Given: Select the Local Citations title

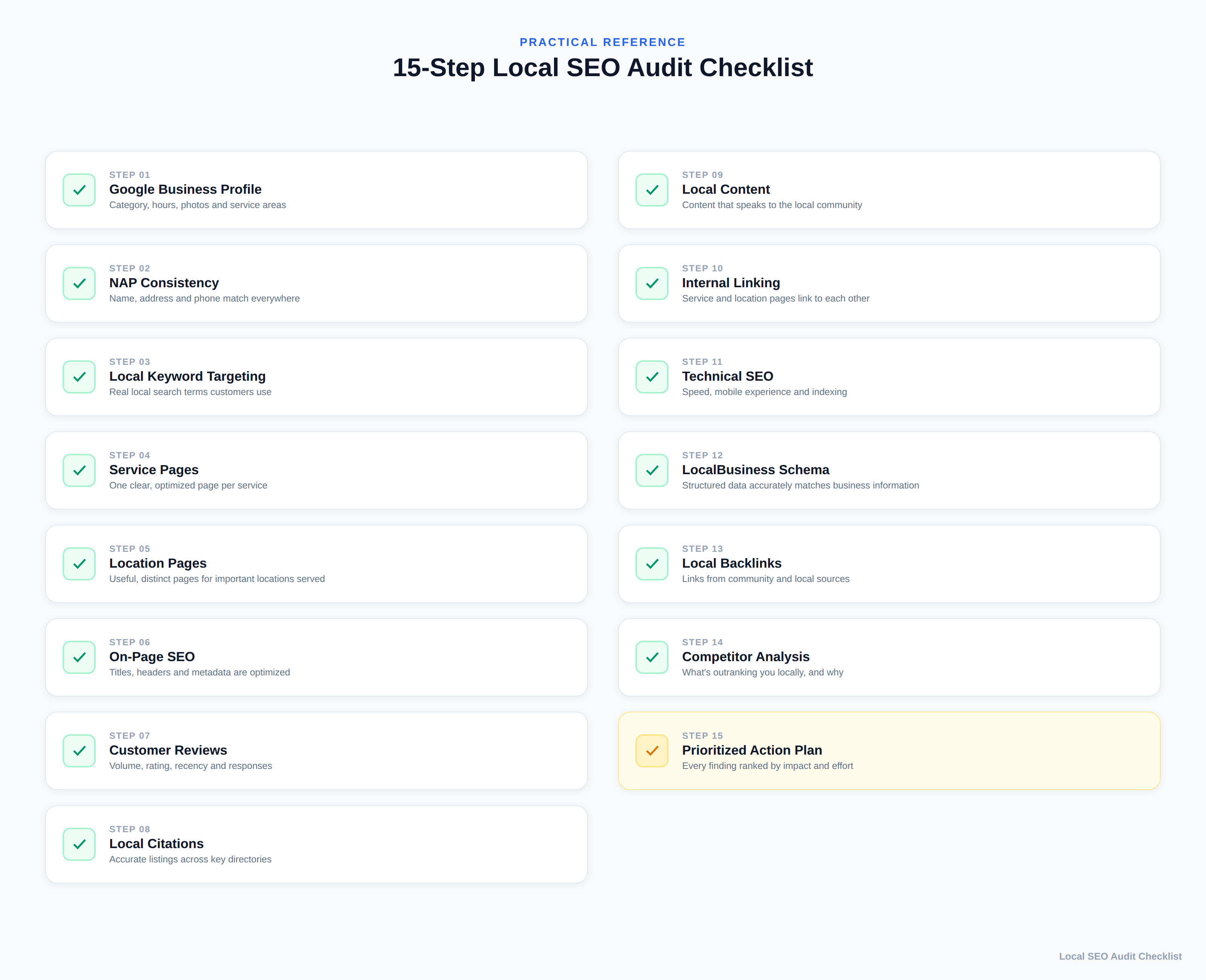Looking at the screenshot, I should click(156, 844).
